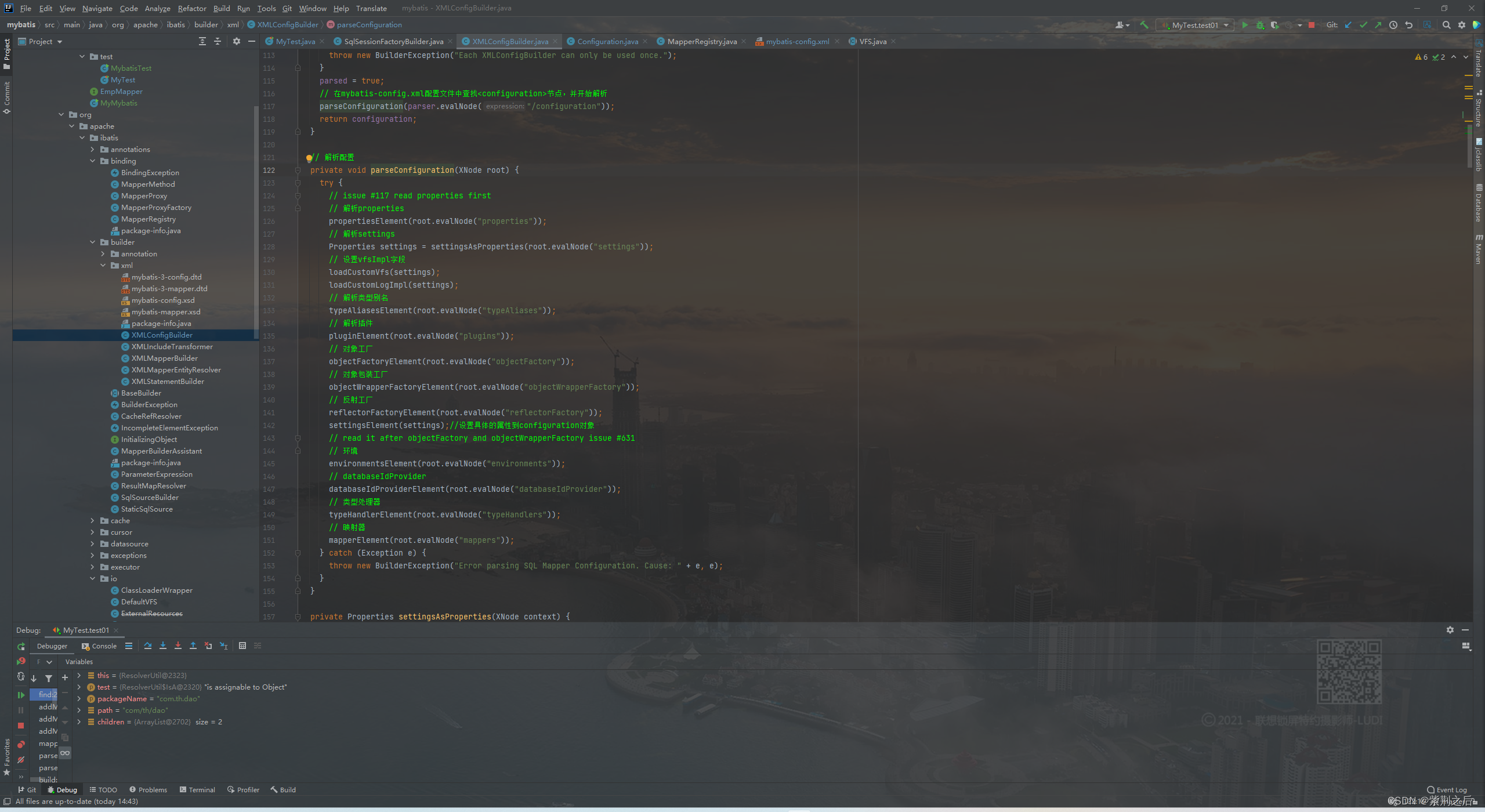Click Step Over in the debugger toolbar
This screenshot has height=812, width=1485.
(148, 646)
